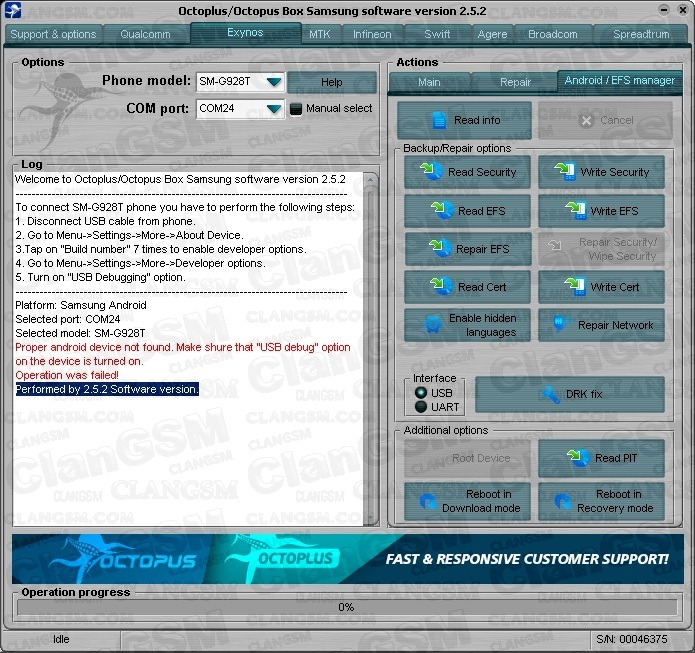Viewport: 695px width, 653px height.
Task: Click the log scrollbar up arrow
Action: 370,180
